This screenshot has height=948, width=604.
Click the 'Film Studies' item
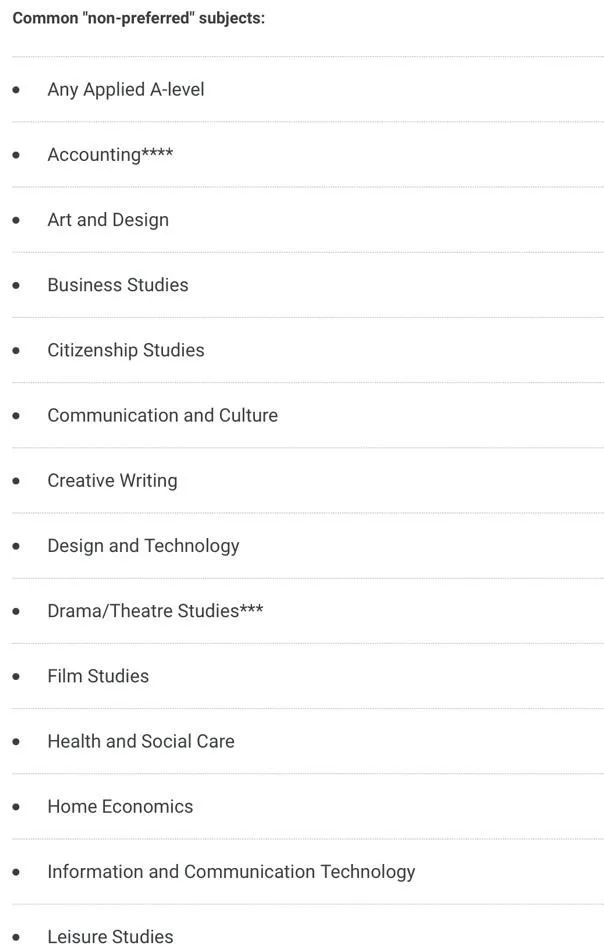98,676
